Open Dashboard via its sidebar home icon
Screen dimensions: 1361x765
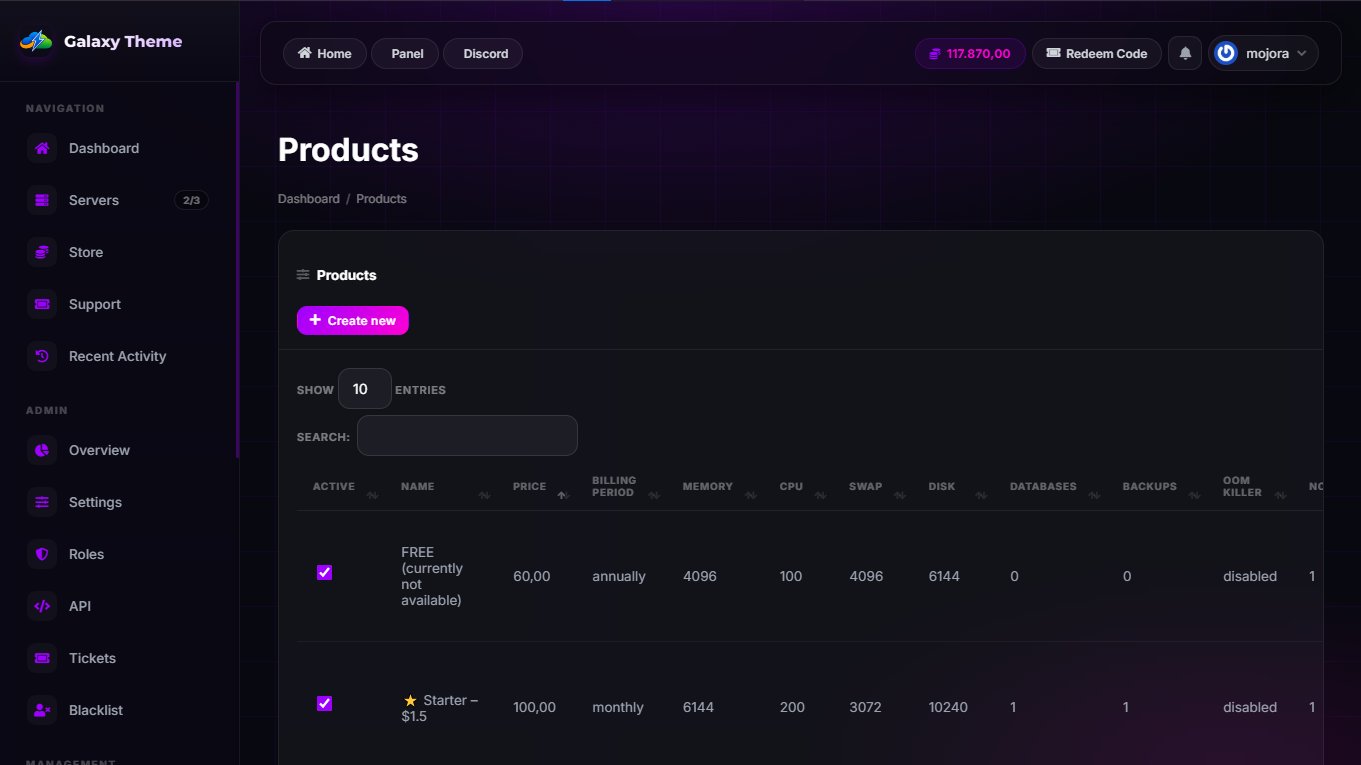pyautogui.click(x=42, y=149)
